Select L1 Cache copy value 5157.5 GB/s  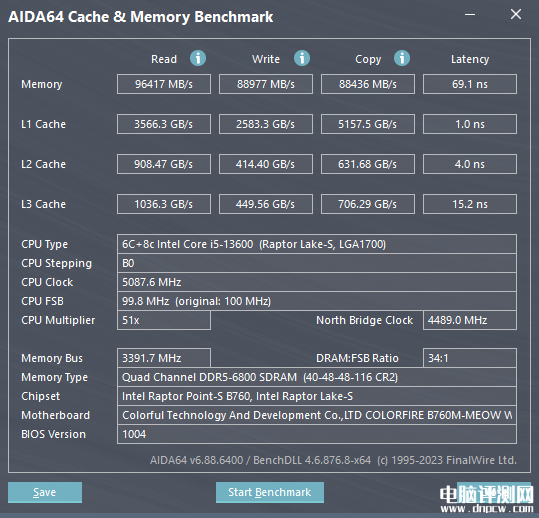(x=368, y=124)
